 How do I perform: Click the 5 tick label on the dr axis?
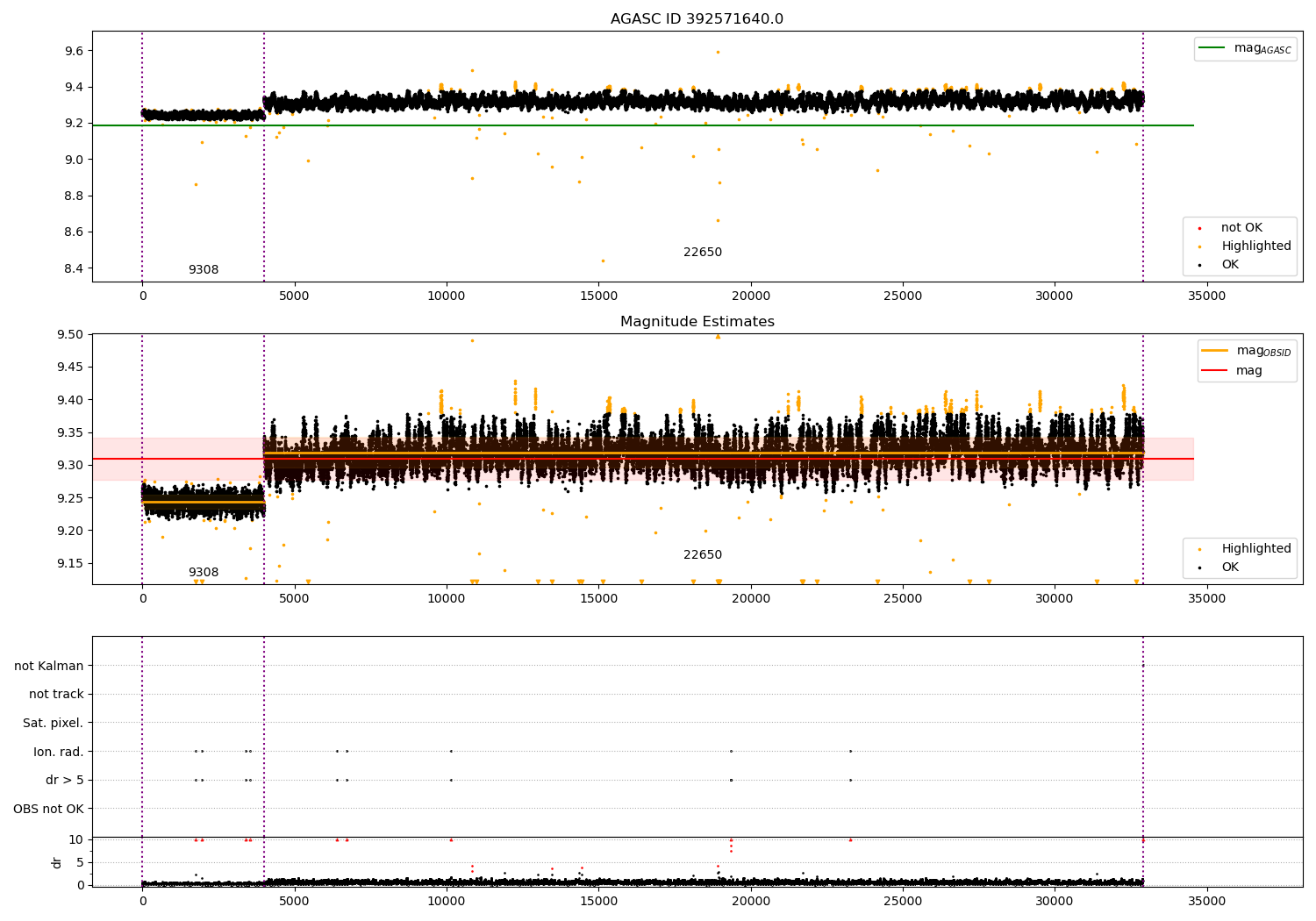(x=80, y=862)
